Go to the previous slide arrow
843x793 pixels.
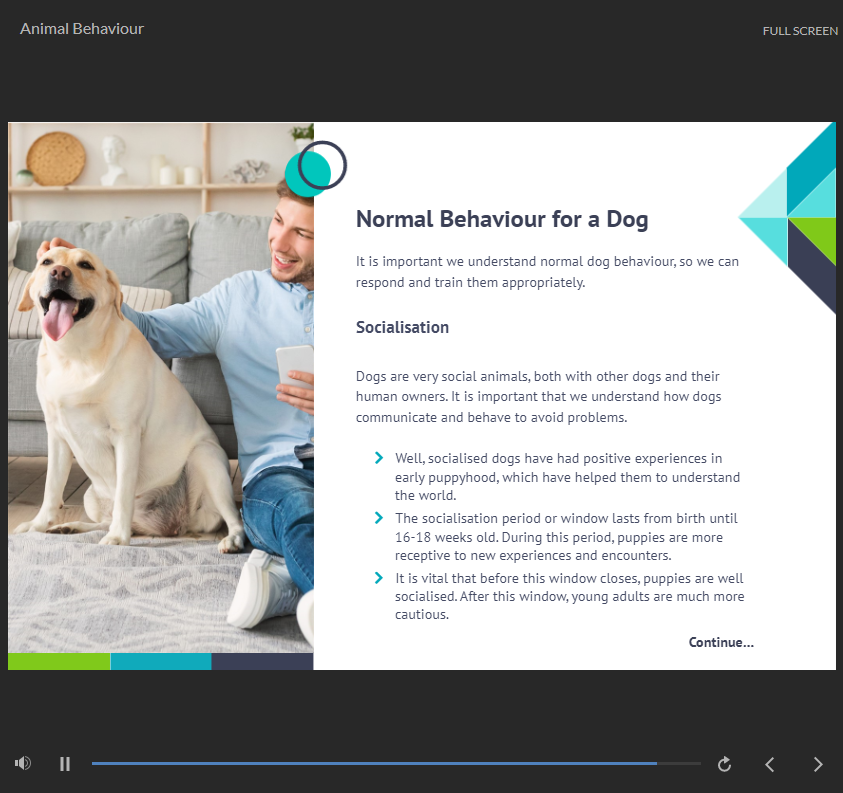click(770, 764)
